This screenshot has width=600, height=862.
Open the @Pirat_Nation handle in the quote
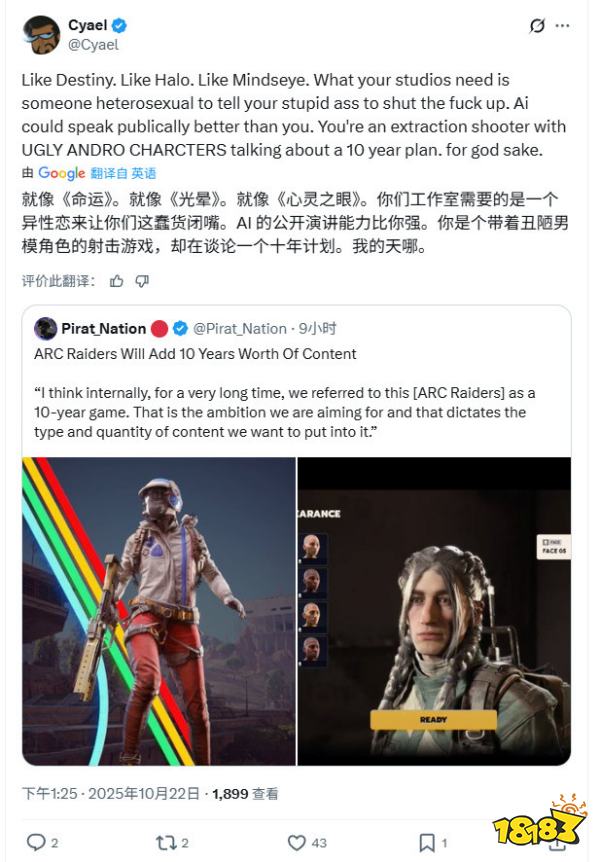[240, 329]
